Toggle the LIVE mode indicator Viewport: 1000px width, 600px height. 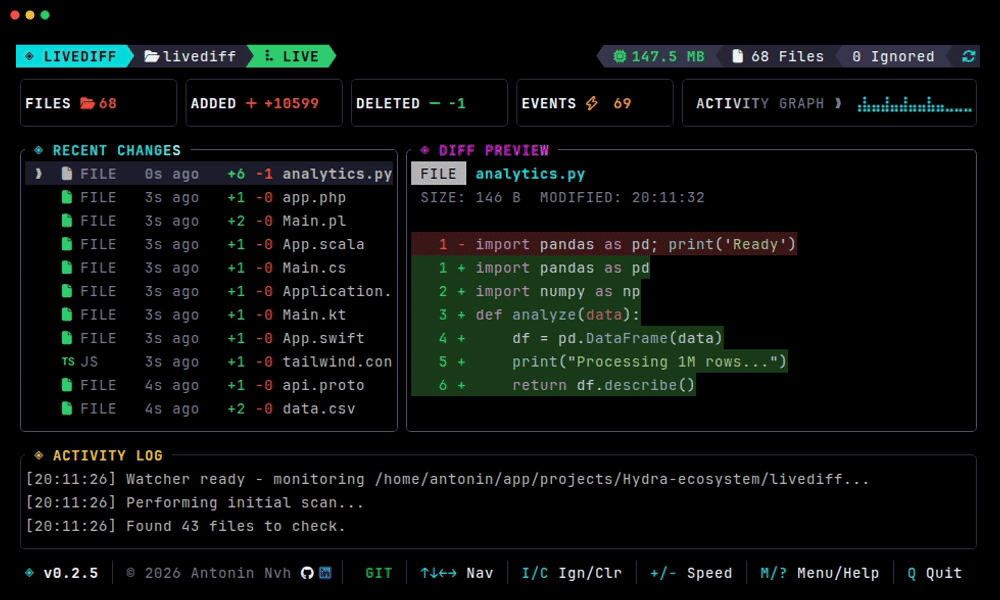click(x=292, y=56)
